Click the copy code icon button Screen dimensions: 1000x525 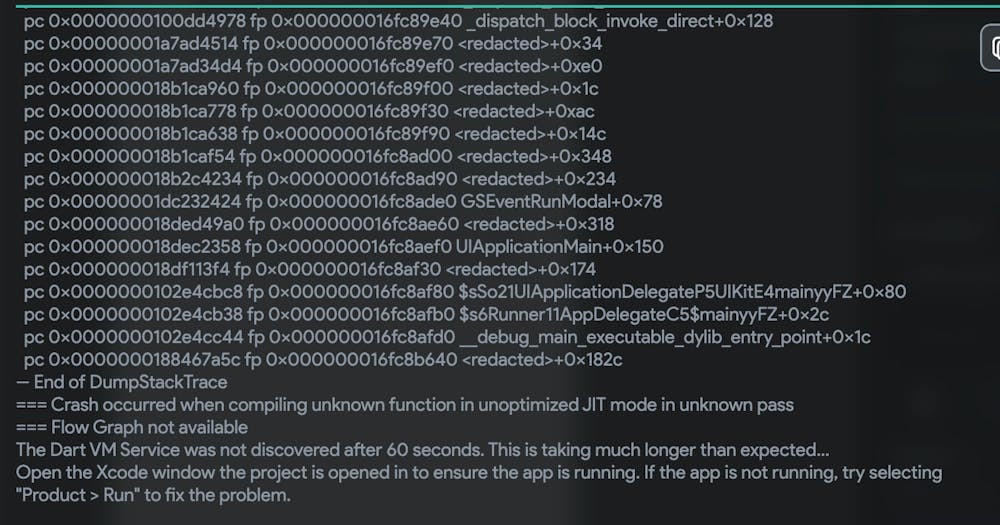(990, 47)
